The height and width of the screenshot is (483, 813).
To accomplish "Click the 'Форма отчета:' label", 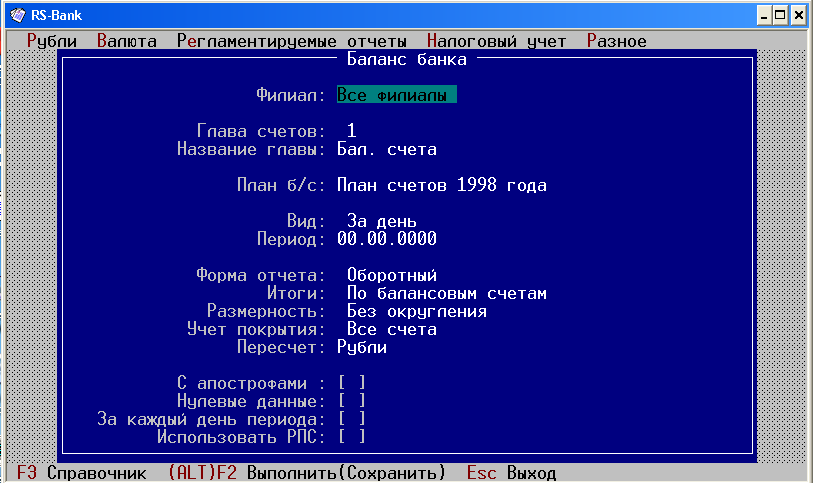I will pyautogui.click(x=260, y=275).
